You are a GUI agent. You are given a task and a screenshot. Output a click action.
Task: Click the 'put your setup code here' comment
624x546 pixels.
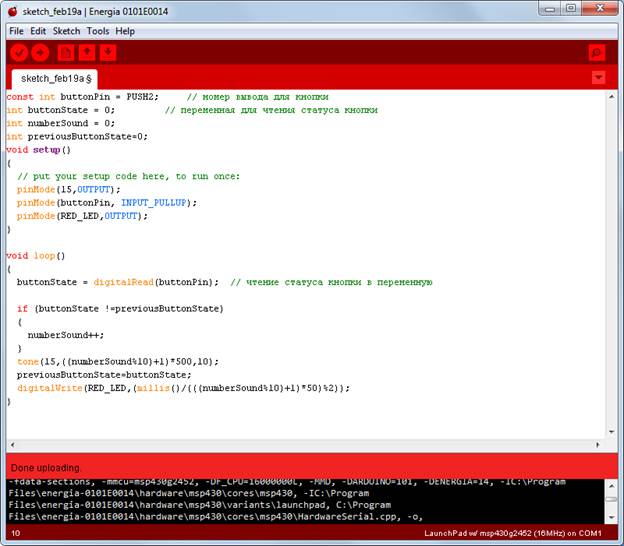click(x=129, y=176)
